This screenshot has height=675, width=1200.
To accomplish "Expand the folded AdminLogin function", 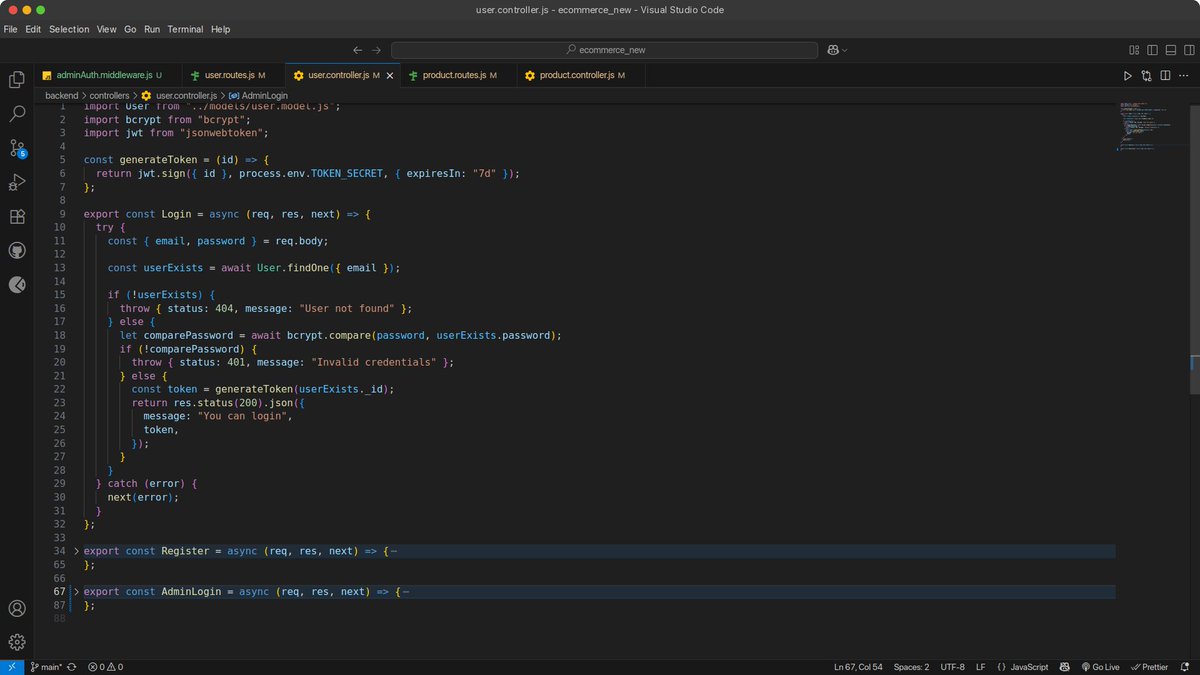I will 76,592.
